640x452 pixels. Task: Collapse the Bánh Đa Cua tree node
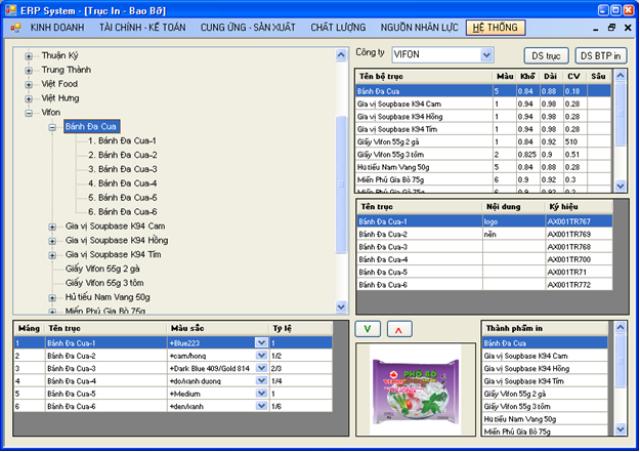coord(52,127)
